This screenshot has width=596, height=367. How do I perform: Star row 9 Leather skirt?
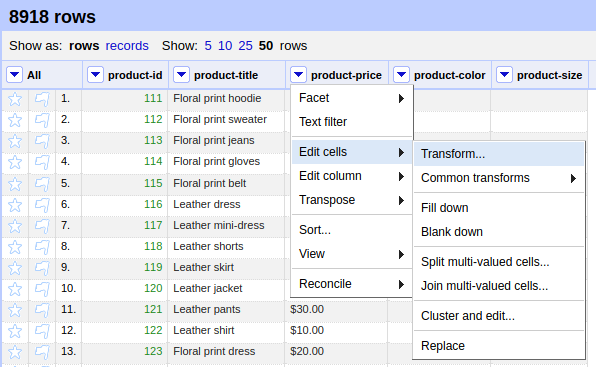(15, 268)
